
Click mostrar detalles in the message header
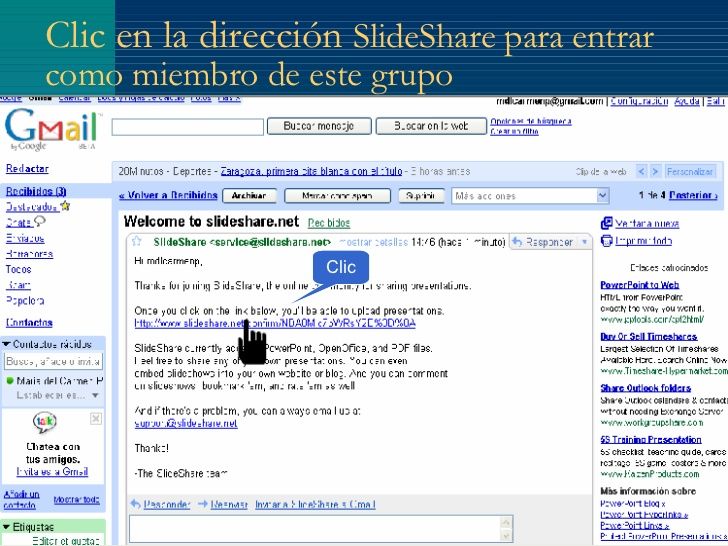[373, 242]
